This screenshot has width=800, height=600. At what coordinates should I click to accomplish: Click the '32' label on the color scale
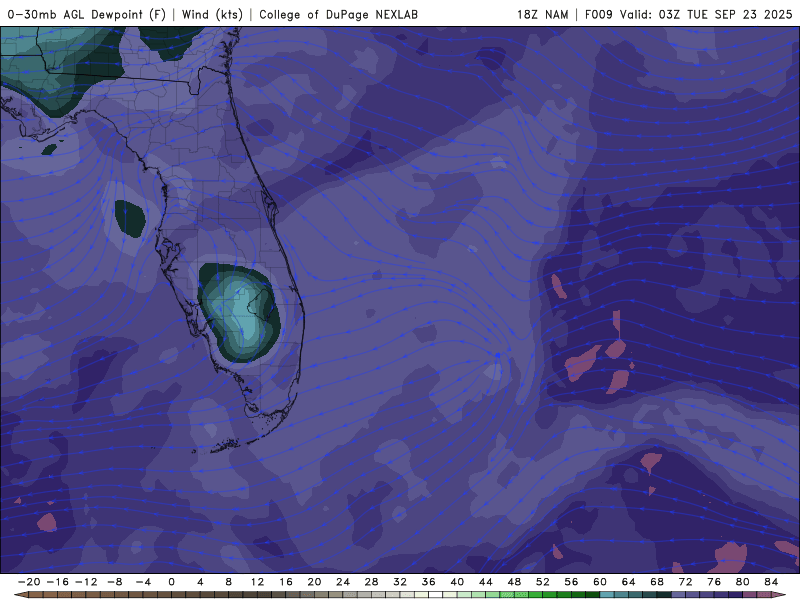[400, 582]
